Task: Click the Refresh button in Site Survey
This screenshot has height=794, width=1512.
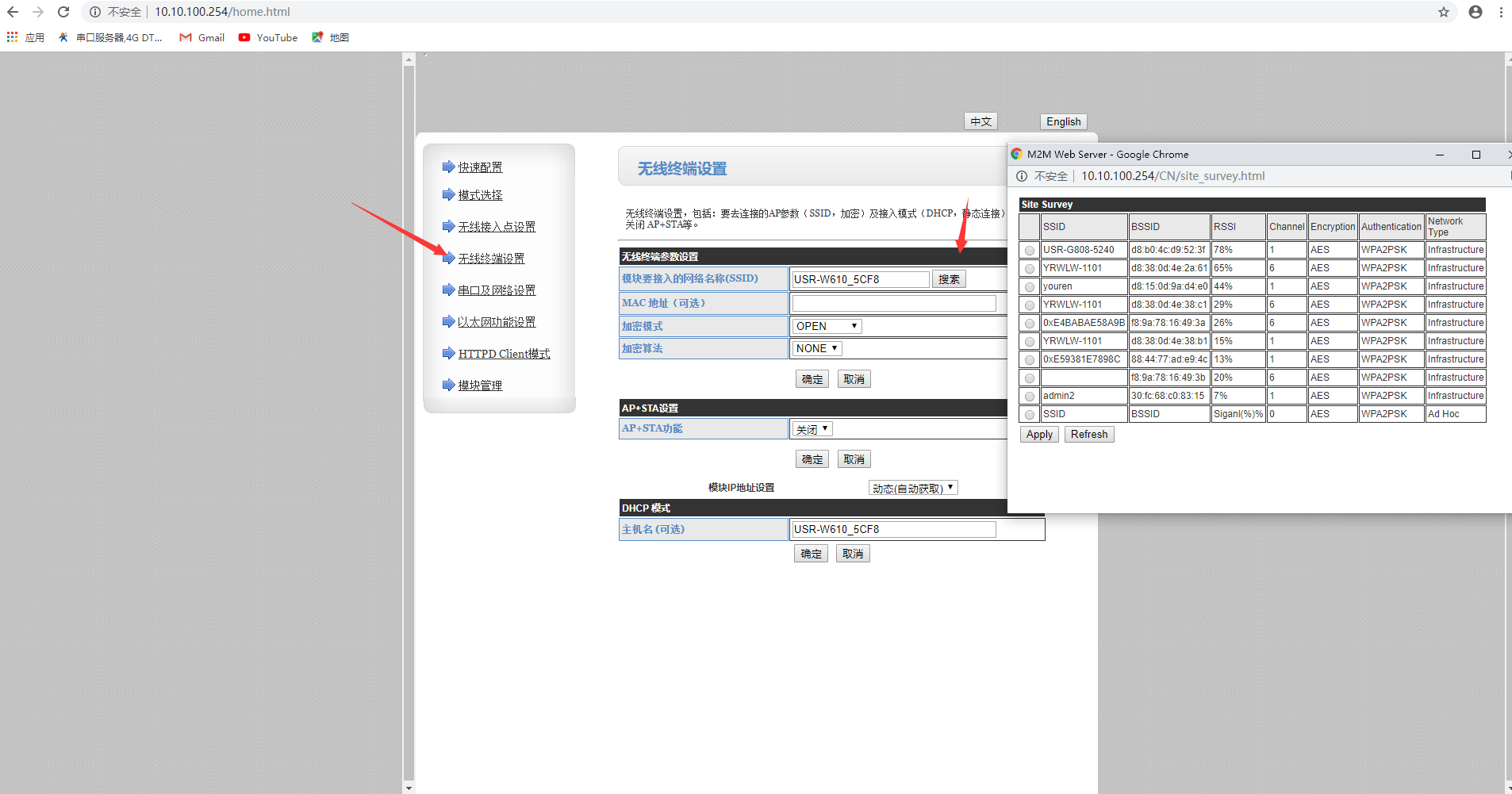Action: [1088, 435]
